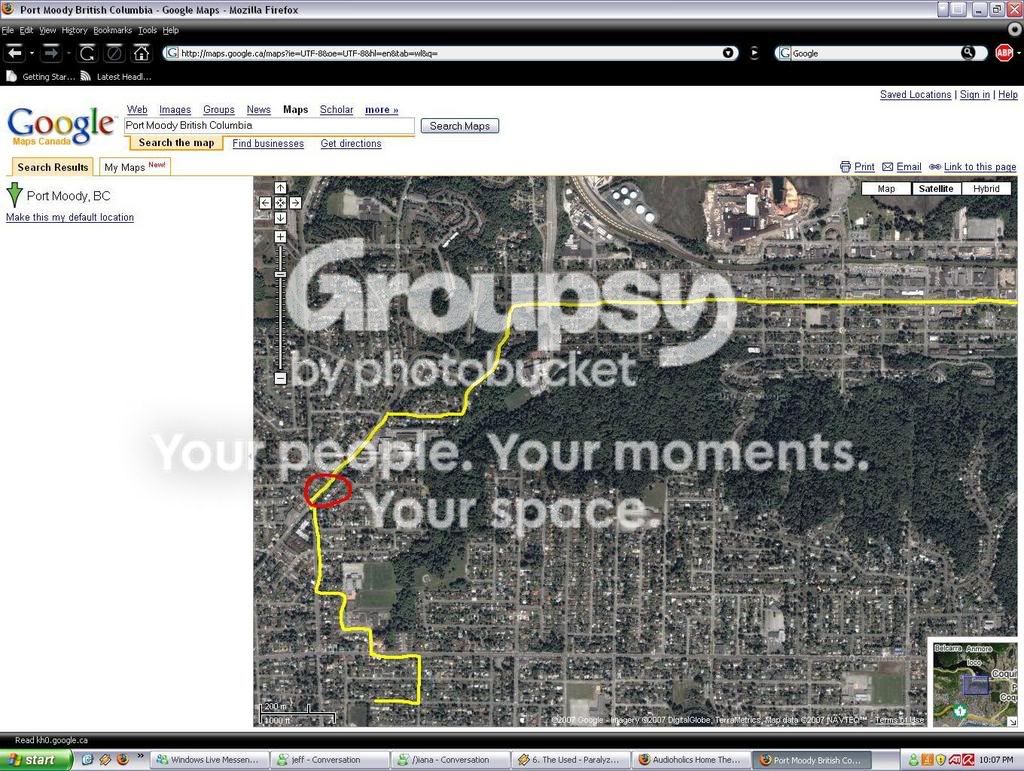Expand the quick launch overflow chevron

coord(140,757)
